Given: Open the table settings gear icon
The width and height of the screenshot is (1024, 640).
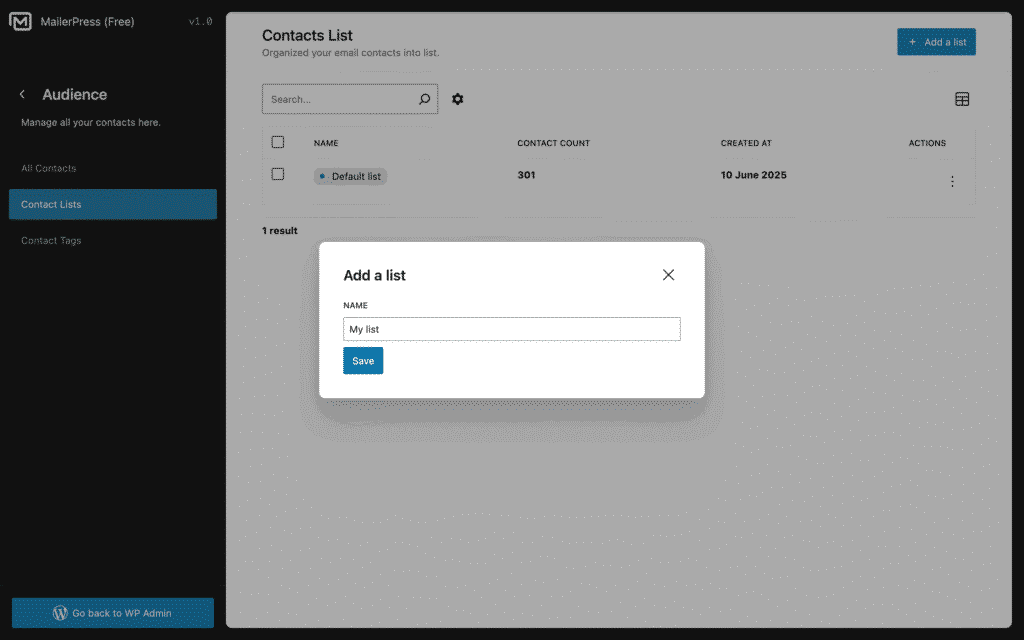Looking at the screenshot, I should coord(457,99).
